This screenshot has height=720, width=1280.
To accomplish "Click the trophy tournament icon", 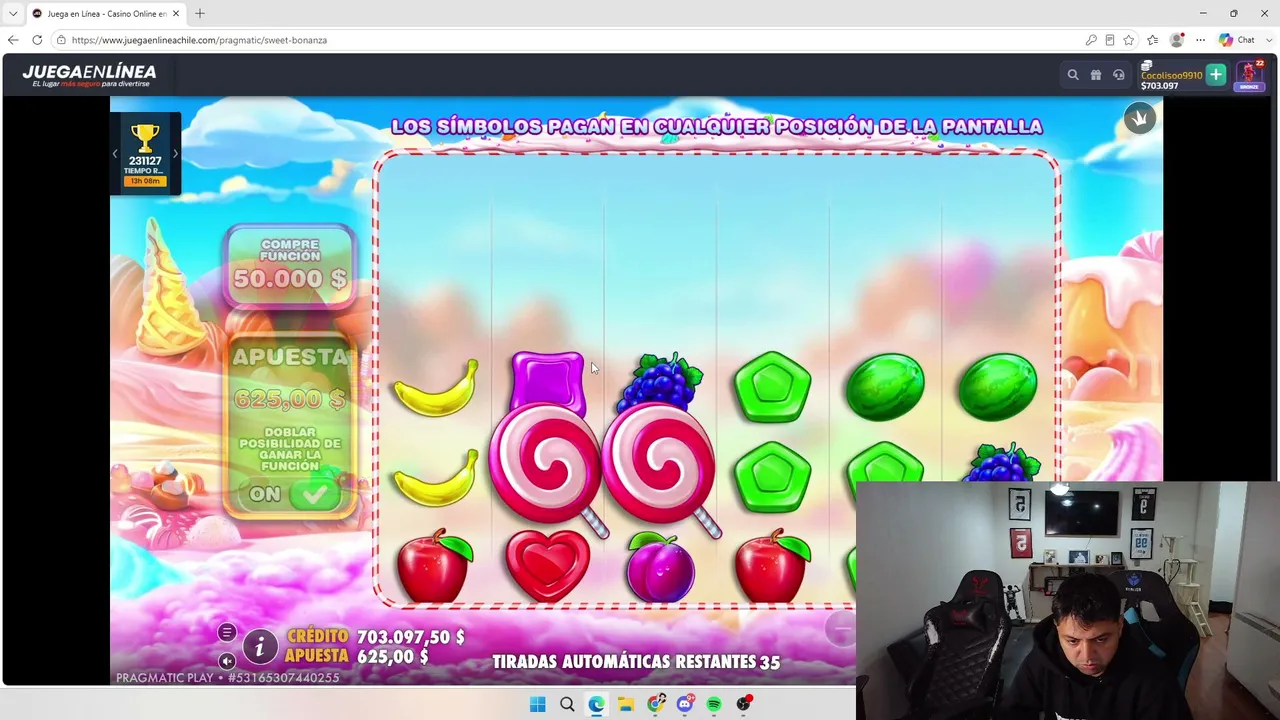I will click(145, 138).
